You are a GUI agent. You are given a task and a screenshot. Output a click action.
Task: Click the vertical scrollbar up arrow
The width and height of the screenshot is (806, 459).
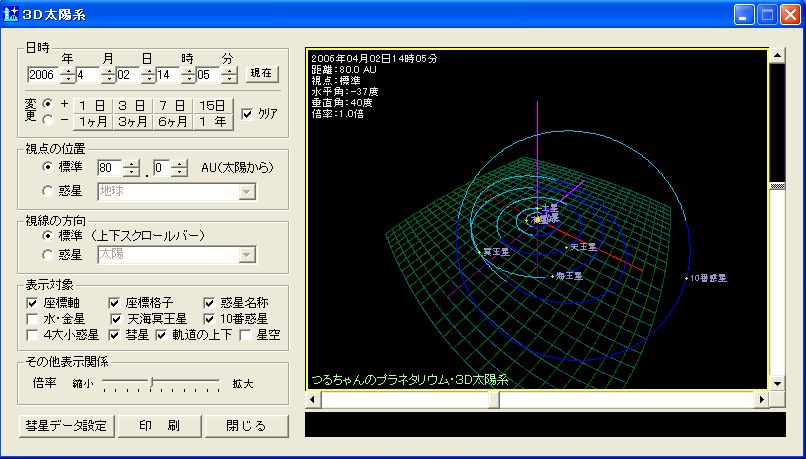tap(777, 57)
